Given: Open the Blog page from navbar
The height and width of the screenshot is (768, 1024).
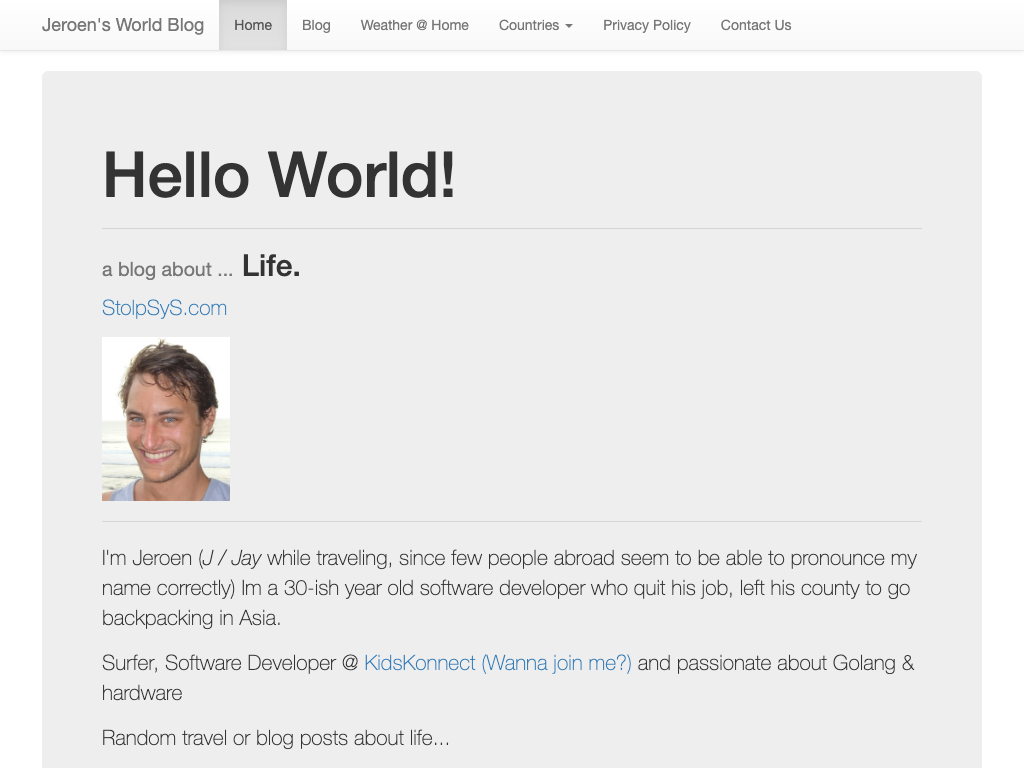Looking at the screenshot, I should (x=316, y=25).
